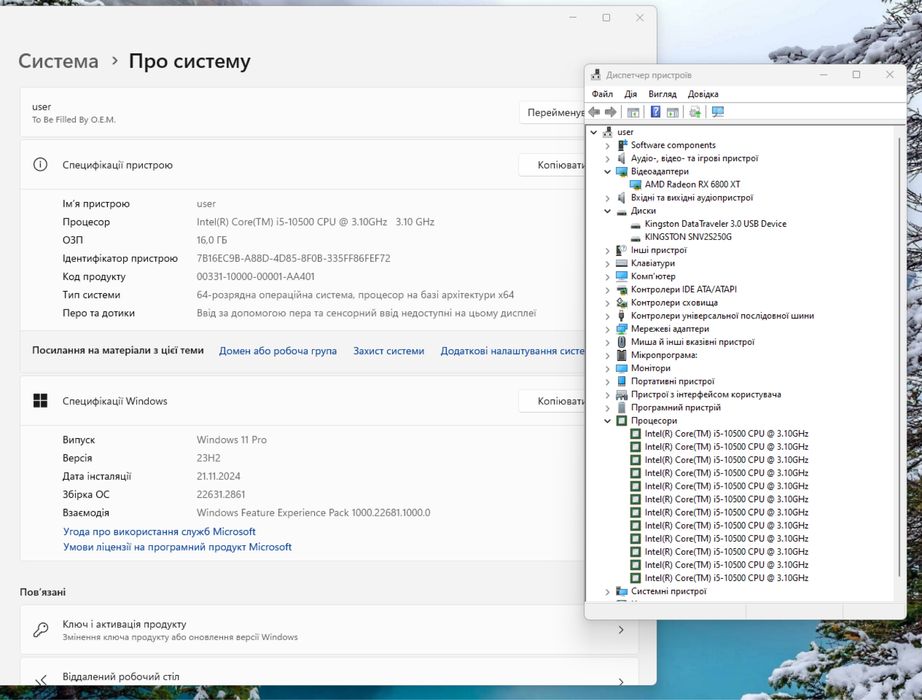Viewport: 922px width, 700px height.
Task: Click the Forward arrow in Device Manager toolbar
Action: point(611,112)
